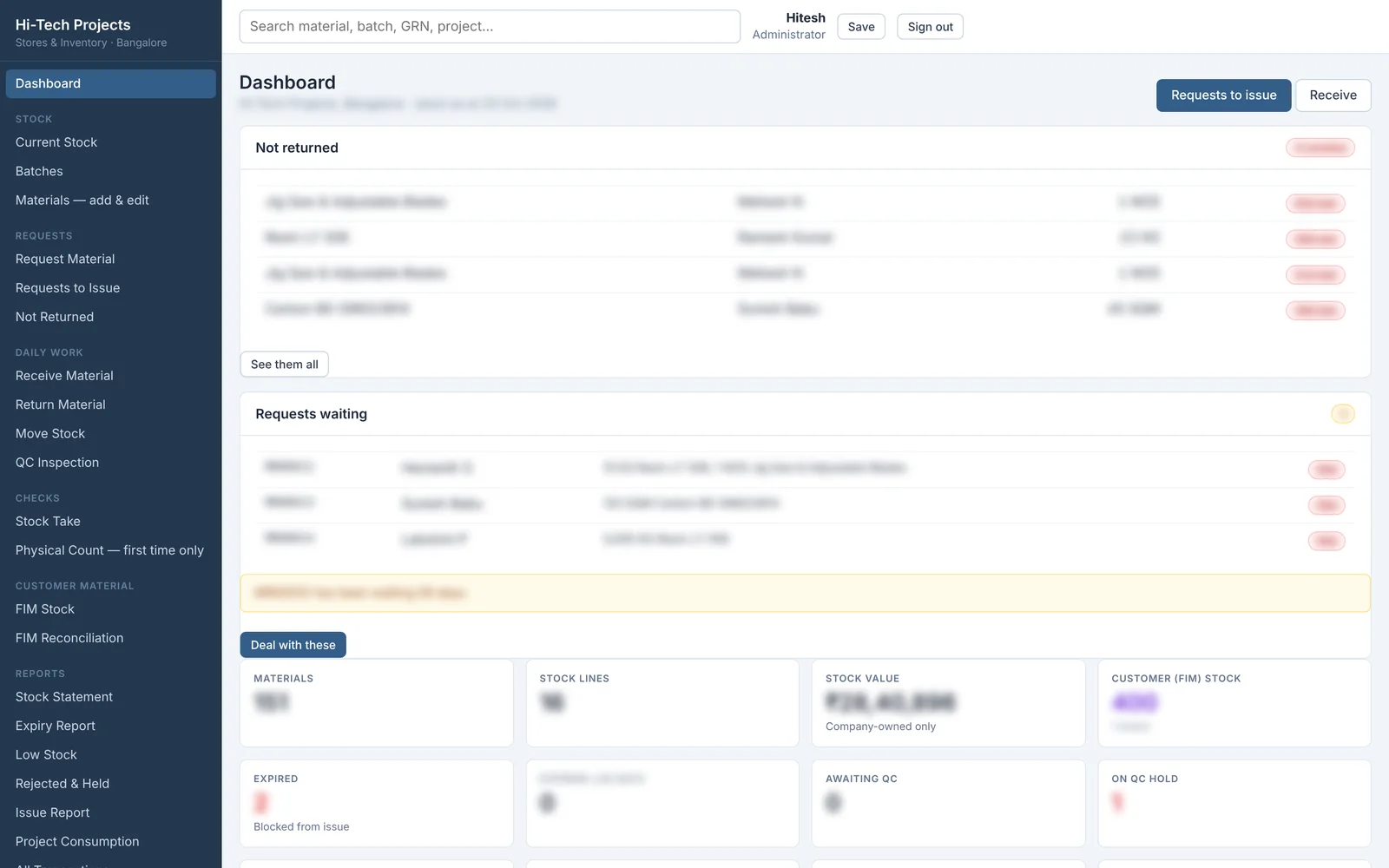Open Not Returned sidebar item
1389x868 pixels.
110,317
